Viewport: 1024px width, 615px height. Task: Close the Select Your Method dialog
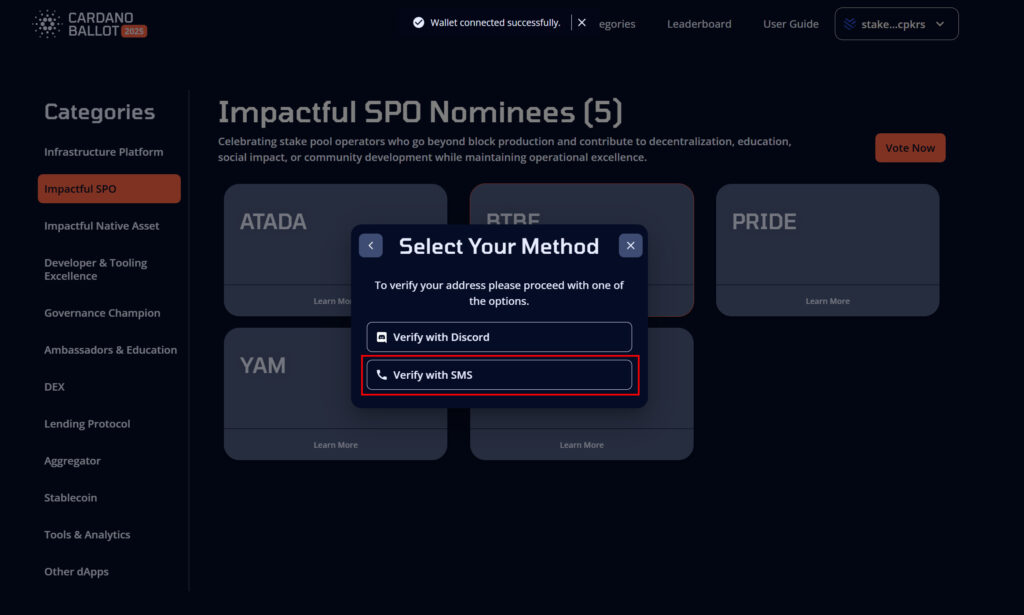(x=630, y=245)
